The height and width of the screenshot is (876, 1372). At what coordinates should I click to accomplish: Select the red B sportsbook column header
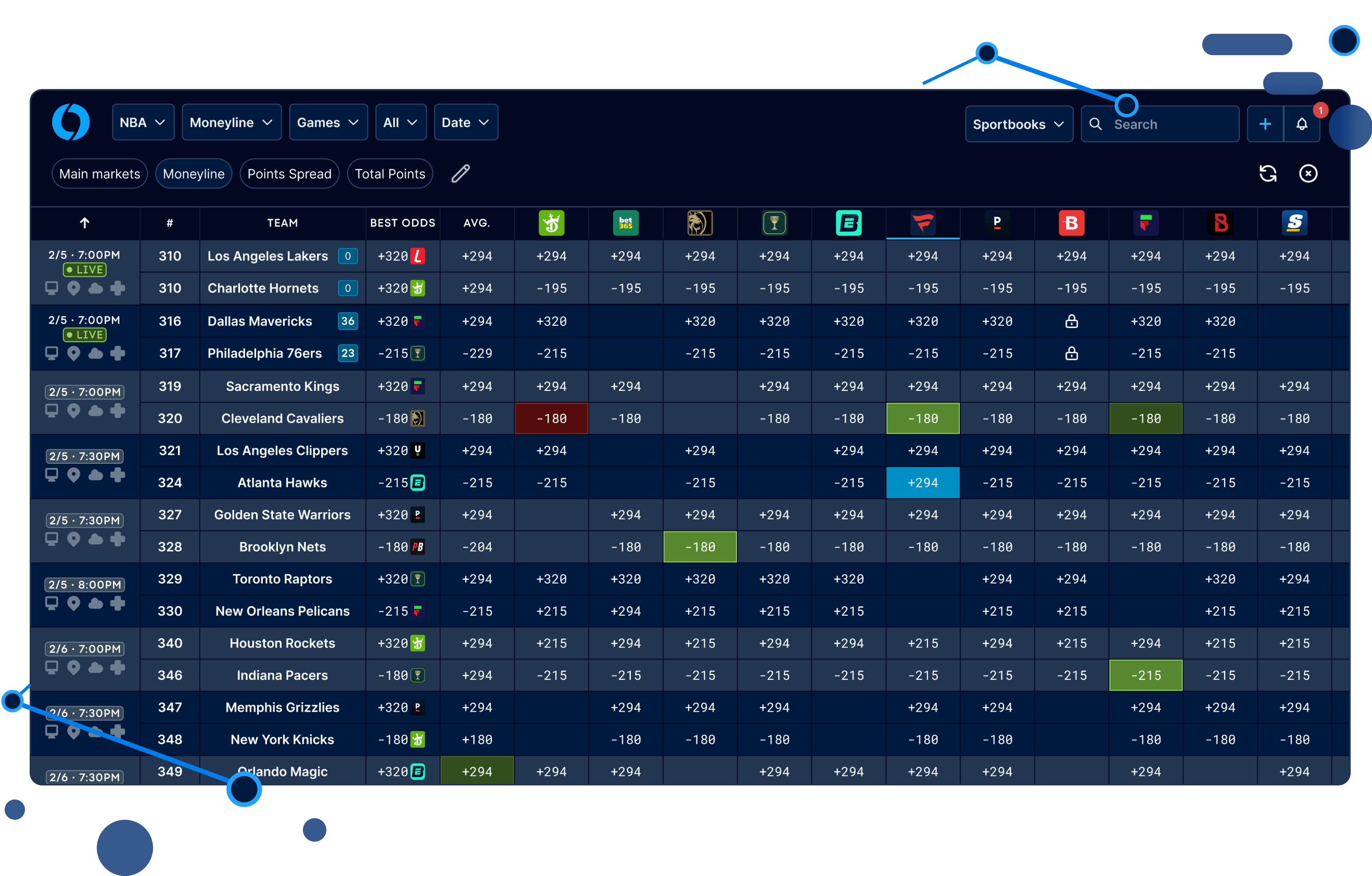click(1071, 223)
